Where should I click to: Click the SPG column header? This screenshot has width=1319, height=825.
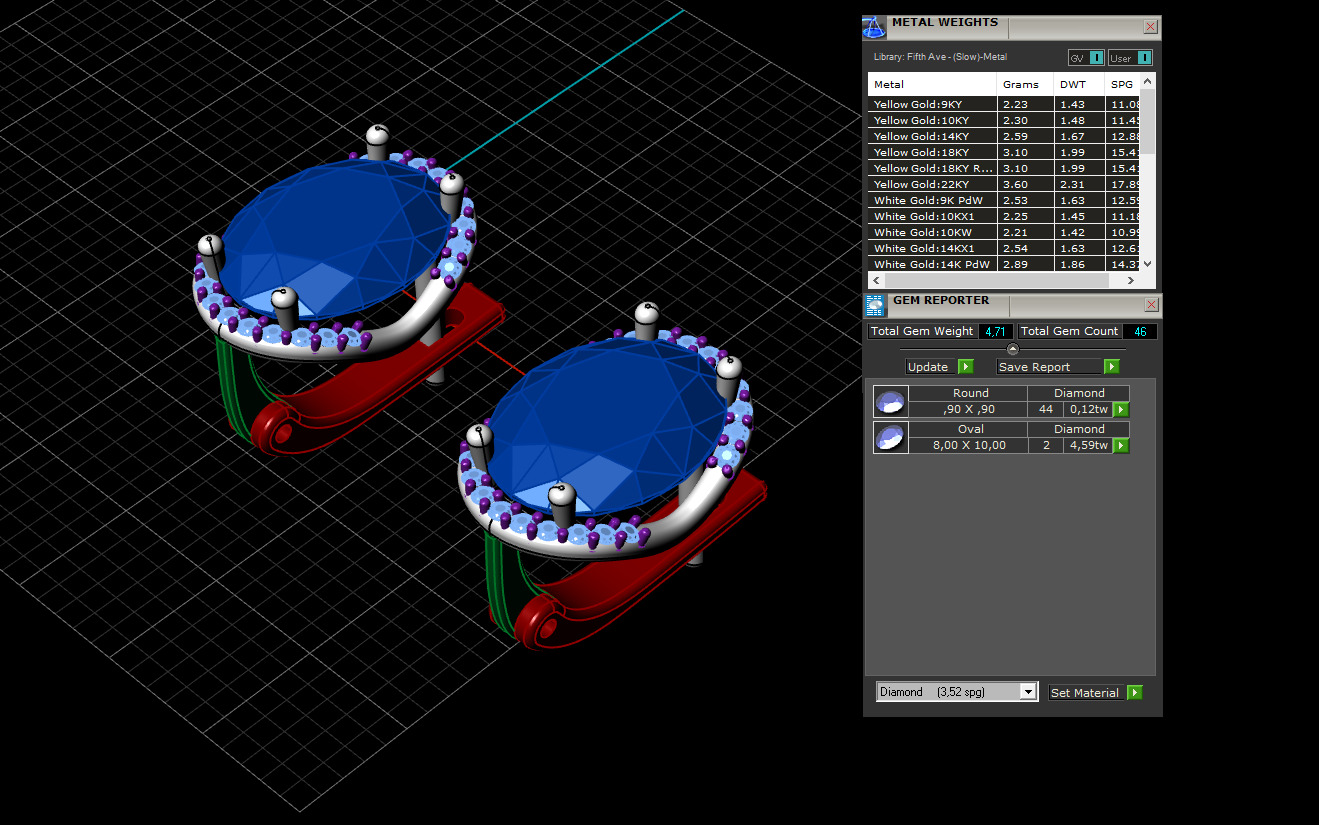point(1122,84)
